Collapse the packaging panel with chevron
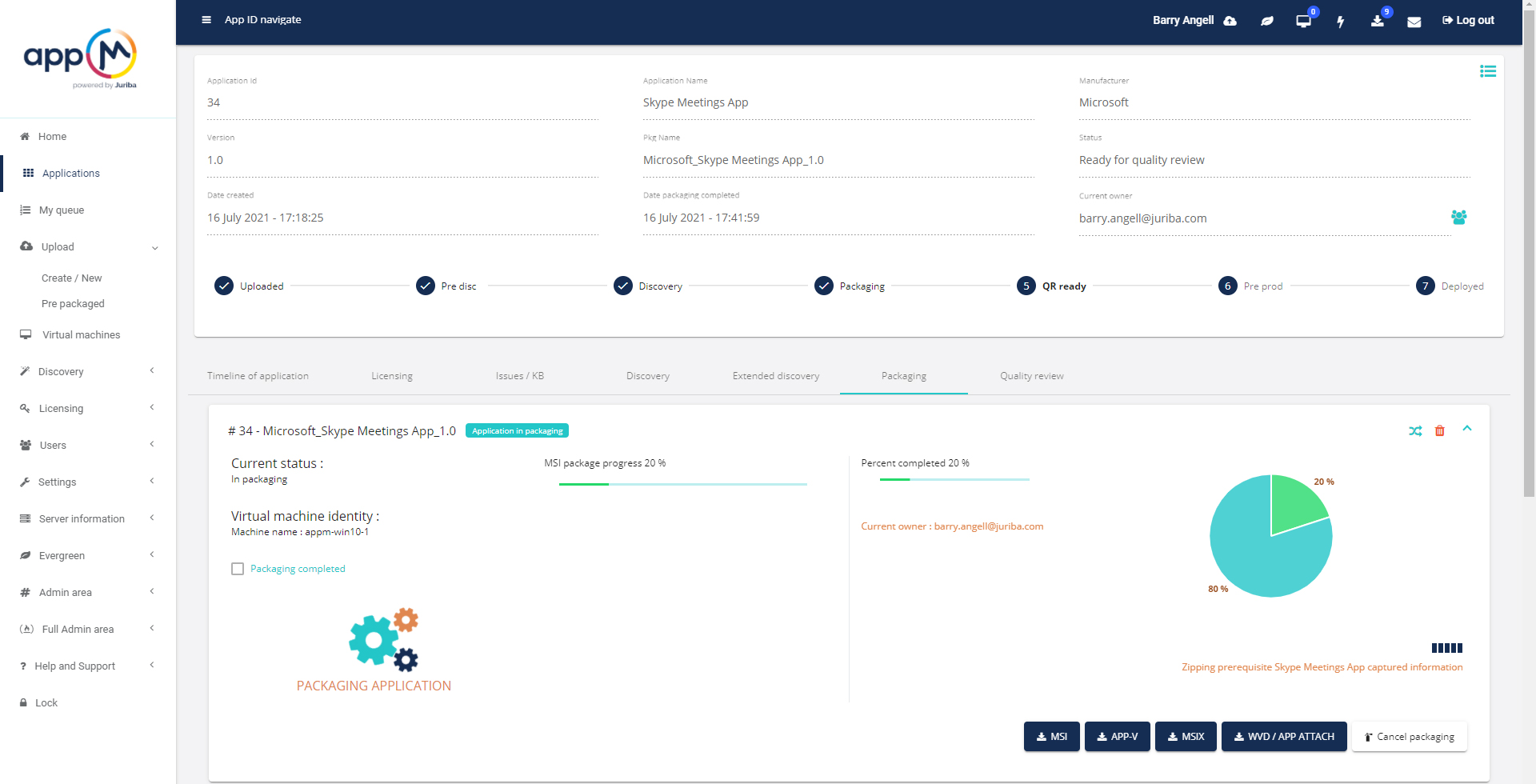Image resolution: width=1536 pixels, height=784 pixels. (1466, 429)
